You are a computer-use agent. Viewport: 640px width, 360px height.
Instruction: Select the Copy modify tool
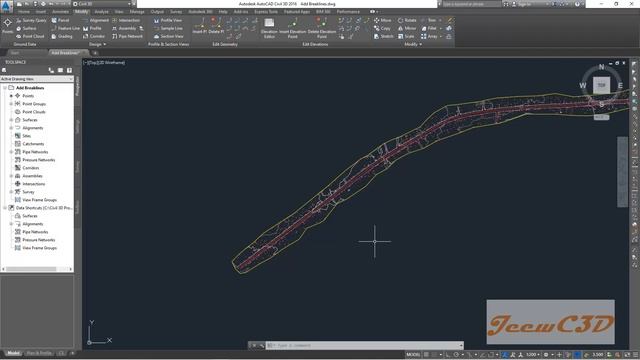[382, 28]
